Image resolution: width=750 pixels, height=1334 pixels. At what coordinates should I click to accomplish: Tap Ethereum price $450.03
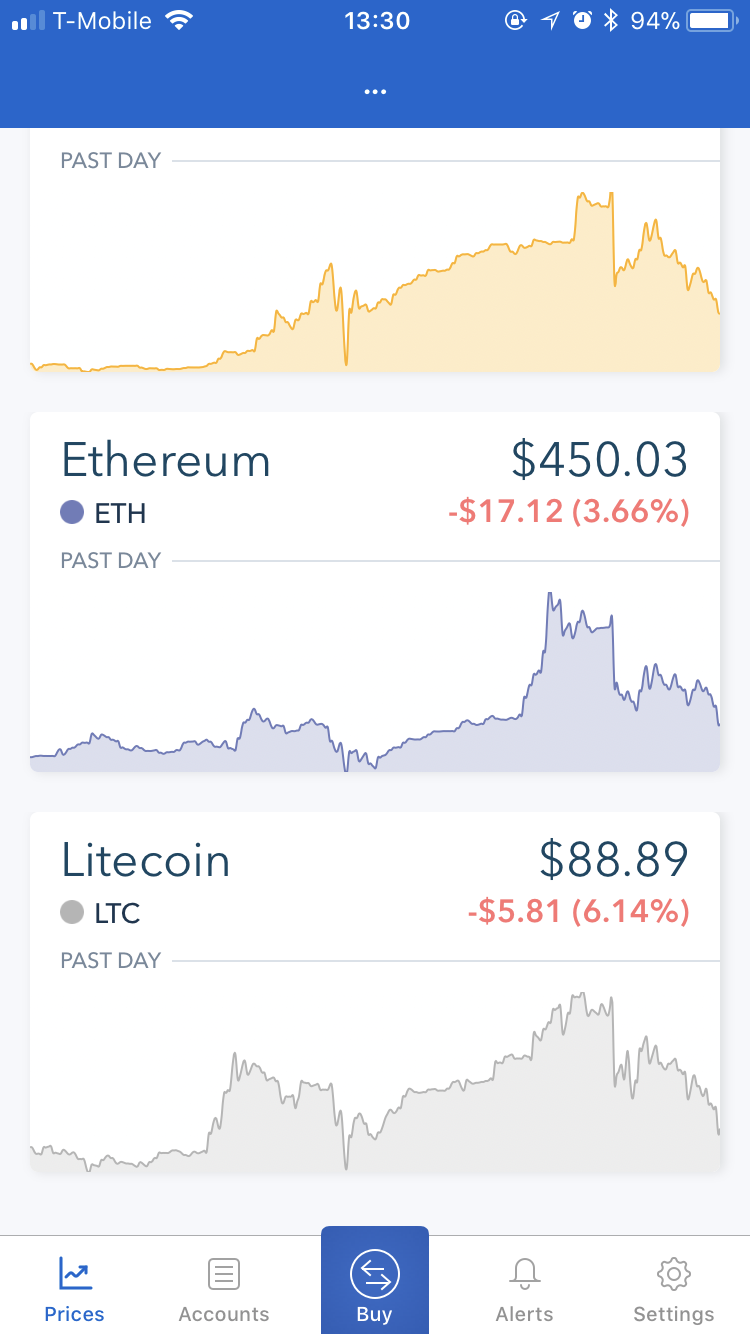(599, 460)
